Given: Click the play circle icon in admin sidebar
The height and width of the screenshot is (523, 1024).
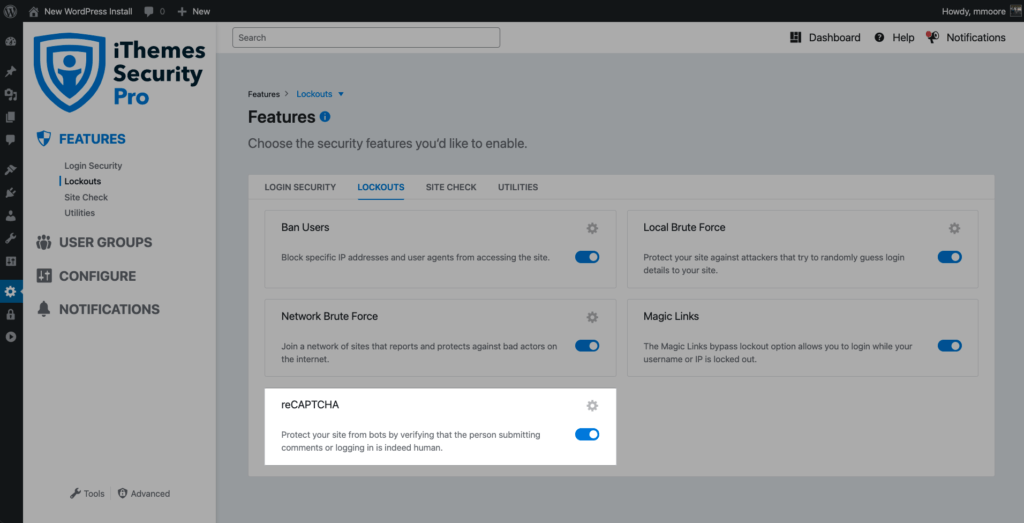Looking at the screenshot, I should click(10, 337).
